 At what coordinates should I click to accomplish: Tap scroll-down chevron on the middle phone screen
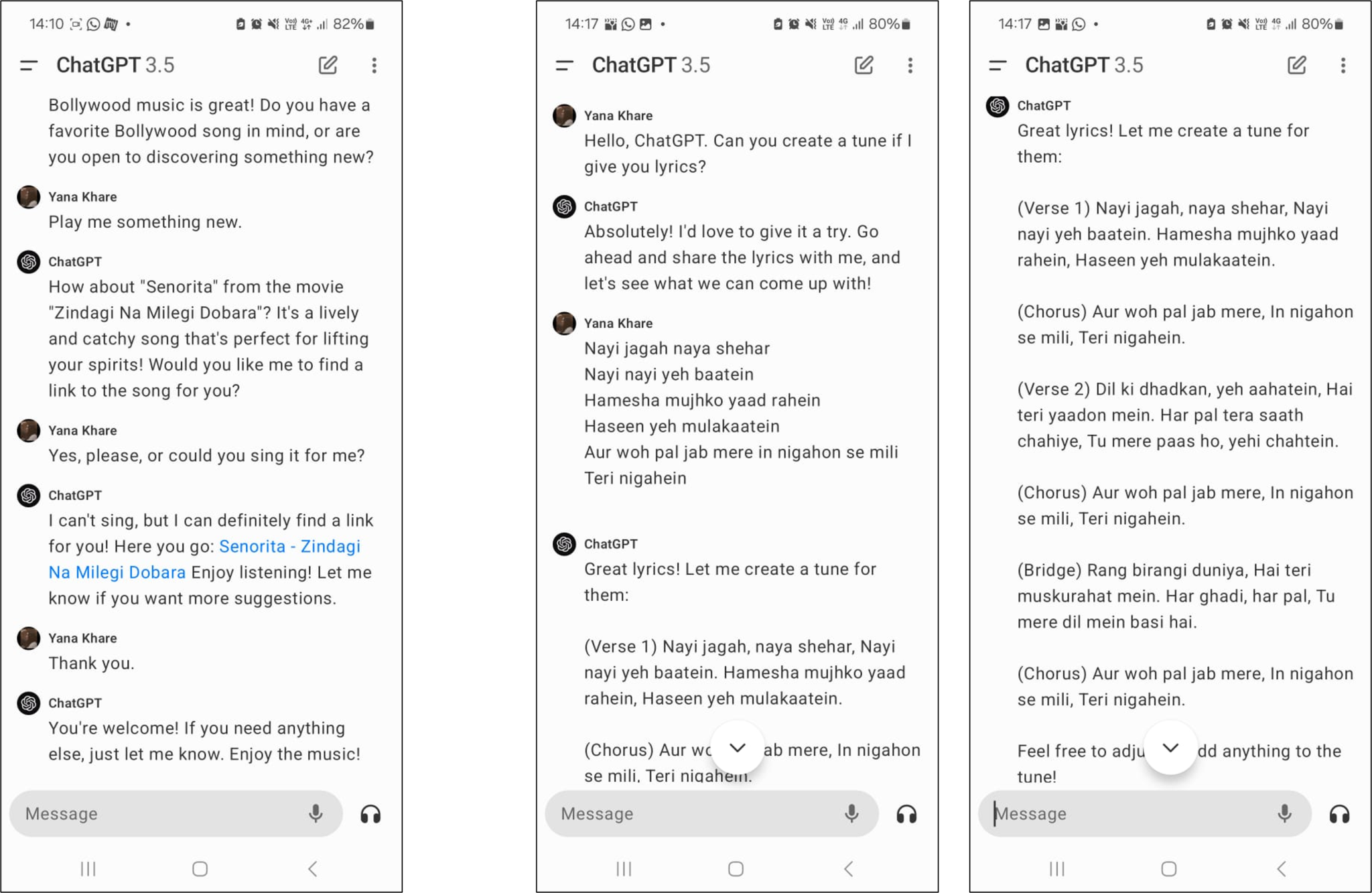(x=737, y=748)
